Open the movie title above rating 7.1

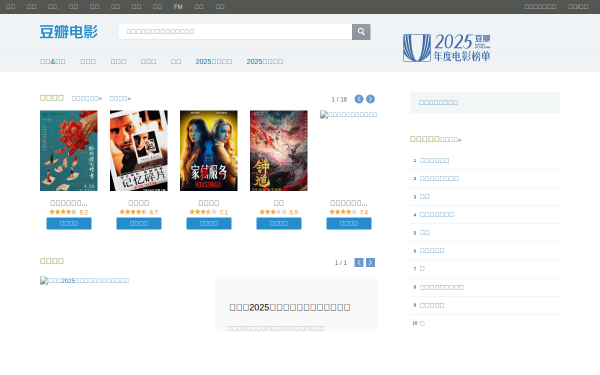209,203
